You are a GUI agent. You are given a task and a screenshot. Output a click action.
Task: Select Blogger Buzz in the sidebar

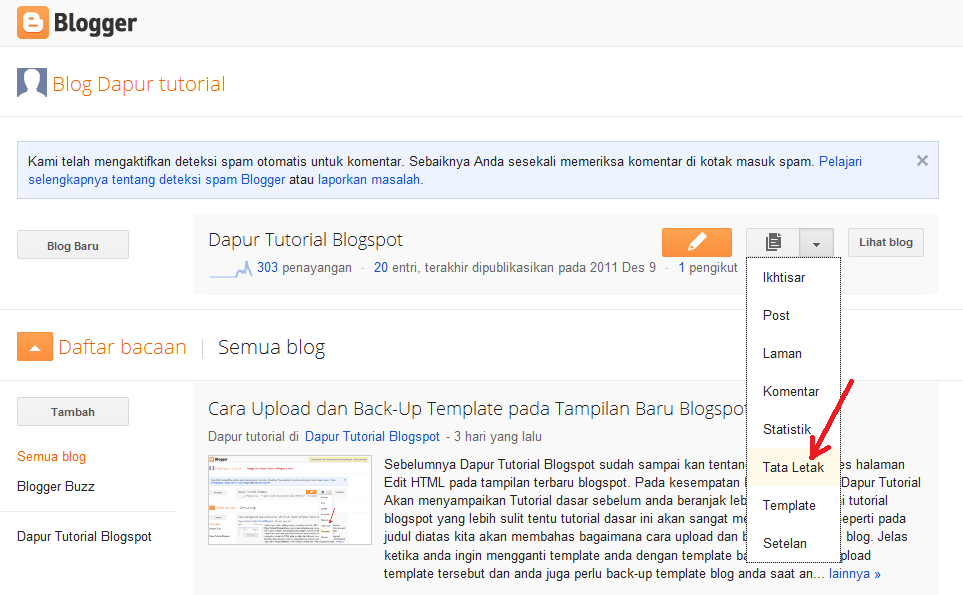click(56, 486)
